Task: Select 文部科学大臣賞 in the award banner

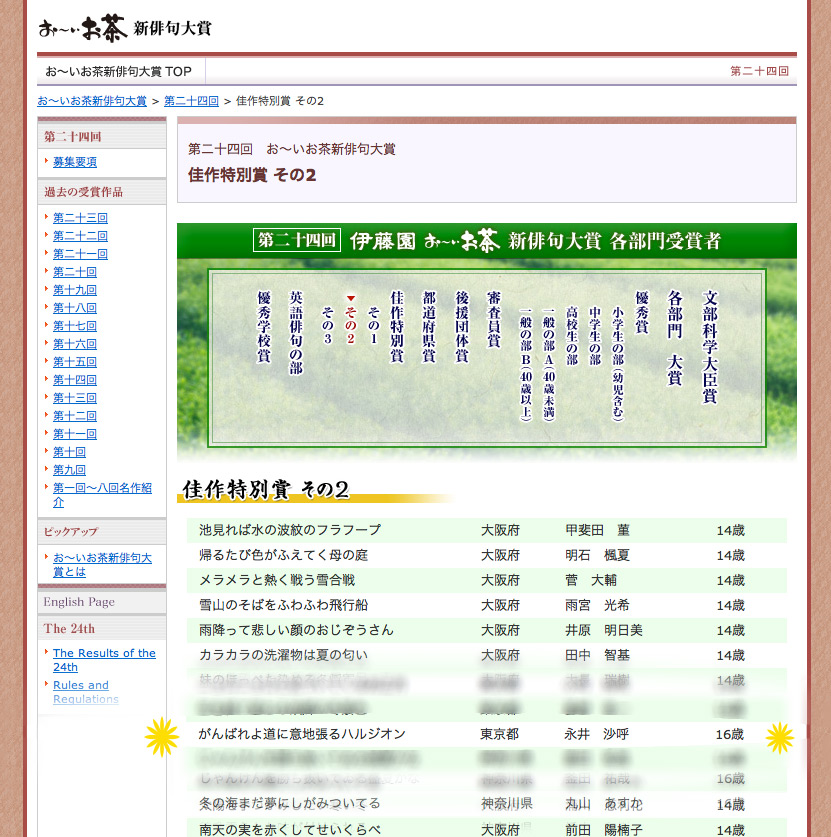Action: [x=709, y=347]
